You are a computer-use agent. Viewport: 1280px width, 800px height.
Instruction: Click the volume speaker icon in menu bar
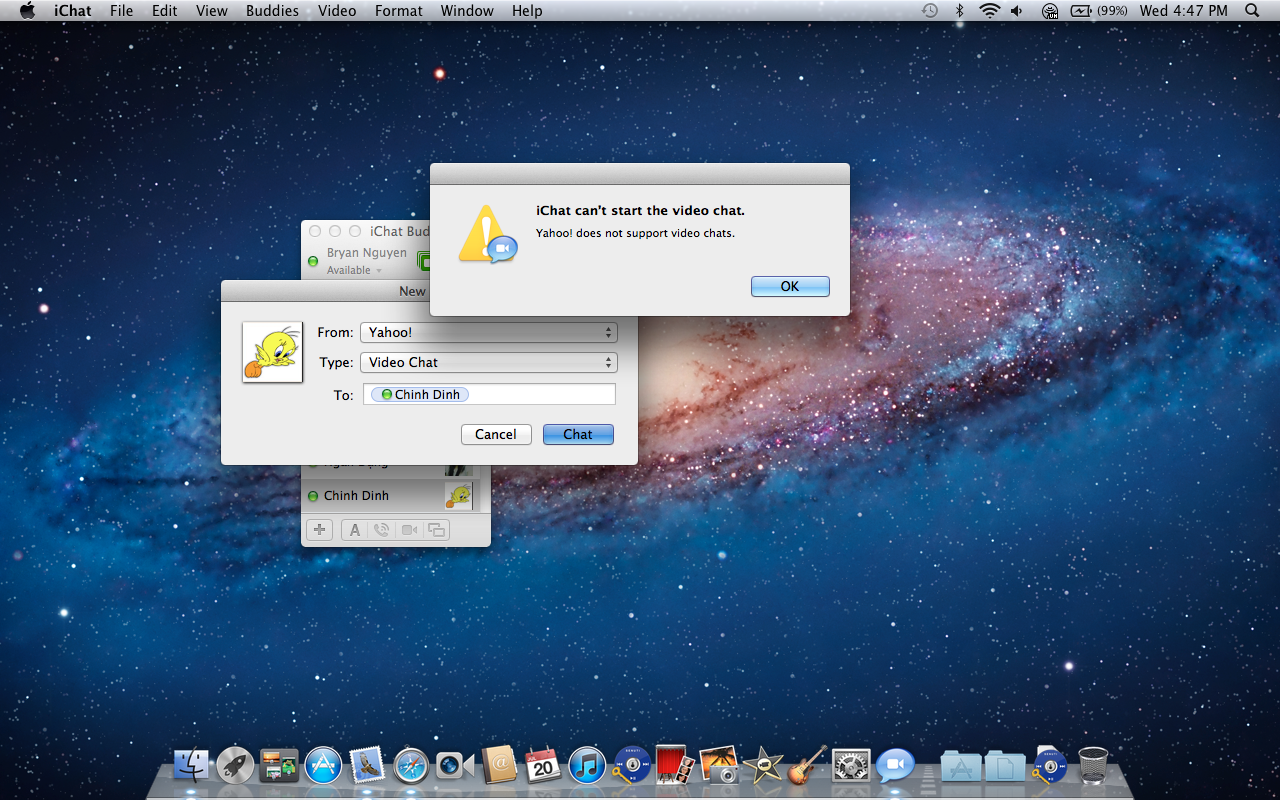[1017, 11]
